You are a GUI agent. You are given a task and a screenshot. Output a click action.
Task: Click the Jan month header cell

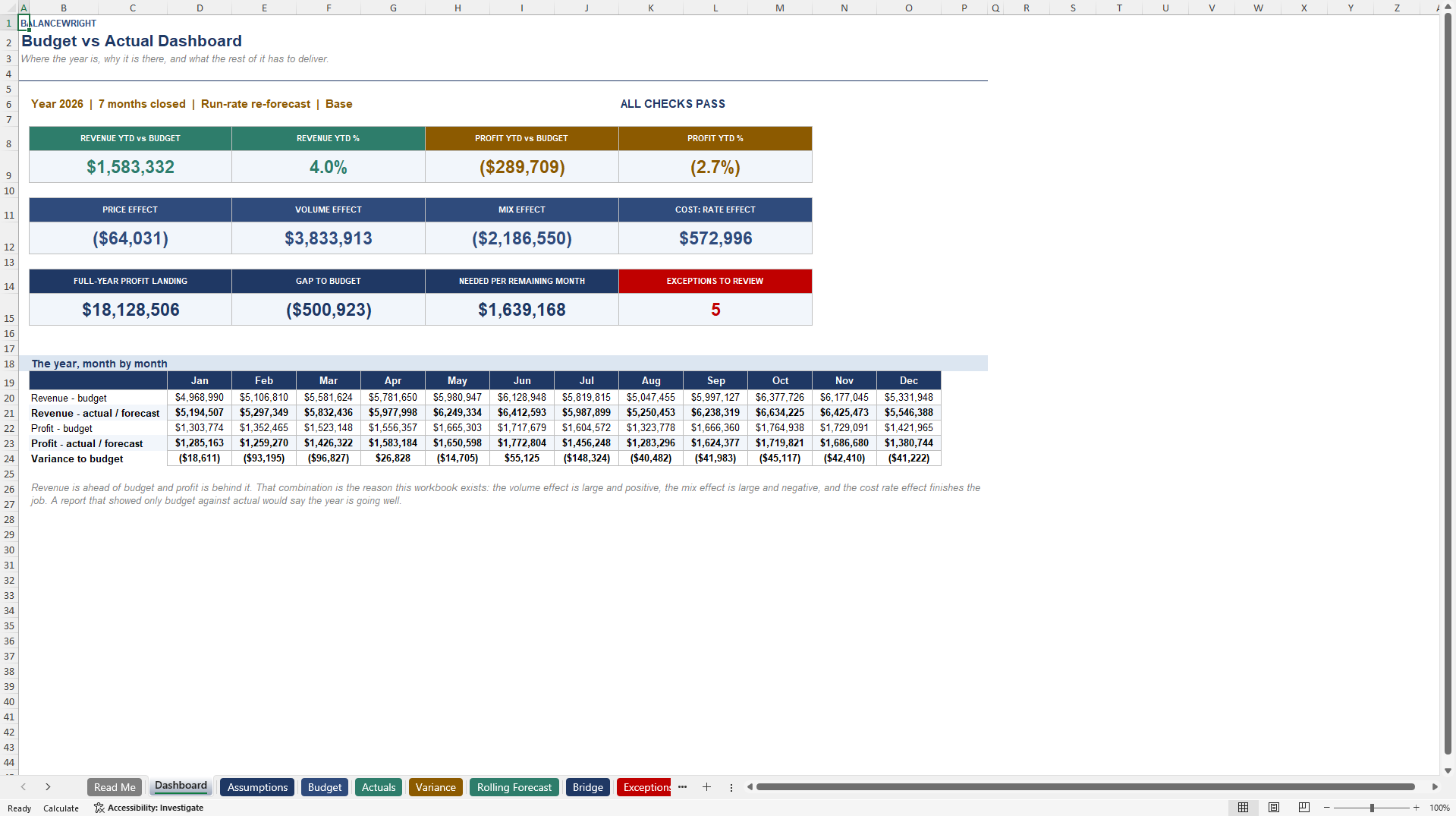point(200,380)
